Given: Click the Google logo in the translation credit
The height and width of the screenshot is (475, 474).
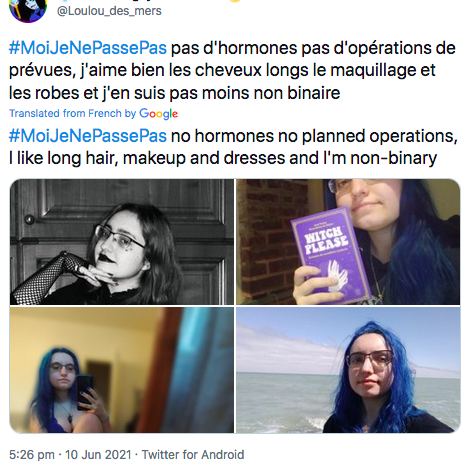Looking at the screenshot, I should [159, 114].
